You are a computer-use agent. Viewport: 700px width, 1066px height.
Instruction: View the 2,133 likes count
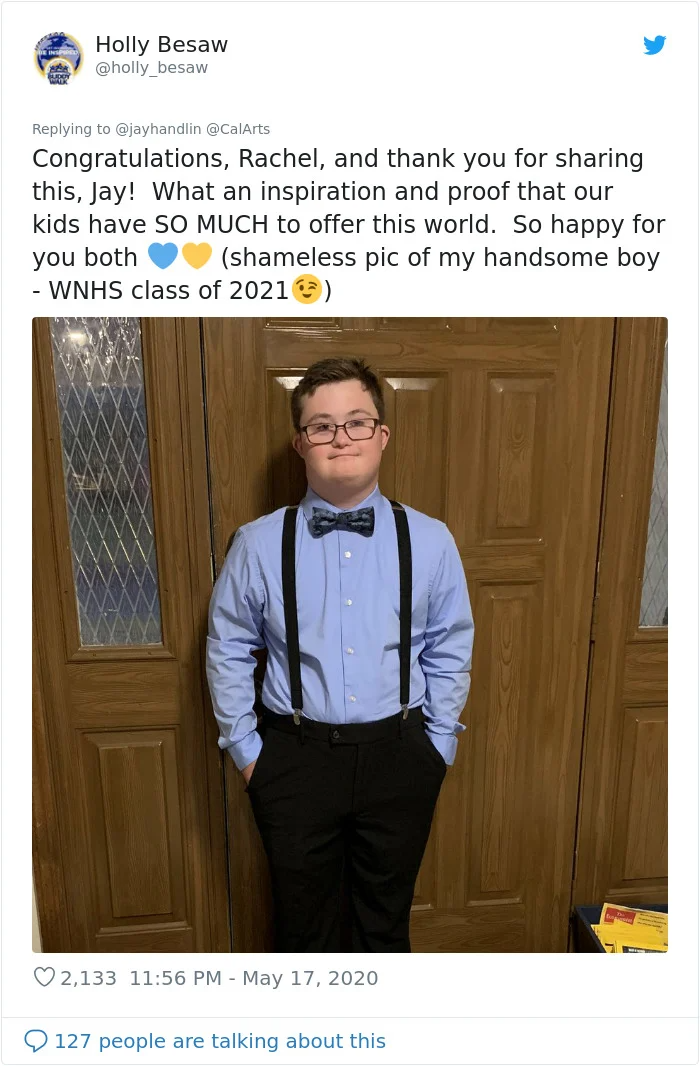pos(88,978)
